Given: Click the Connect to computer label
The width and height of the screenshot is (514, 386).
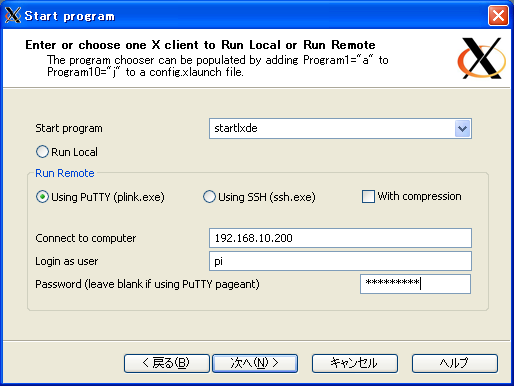Looking at the screenshot, I should pos(86,238).
